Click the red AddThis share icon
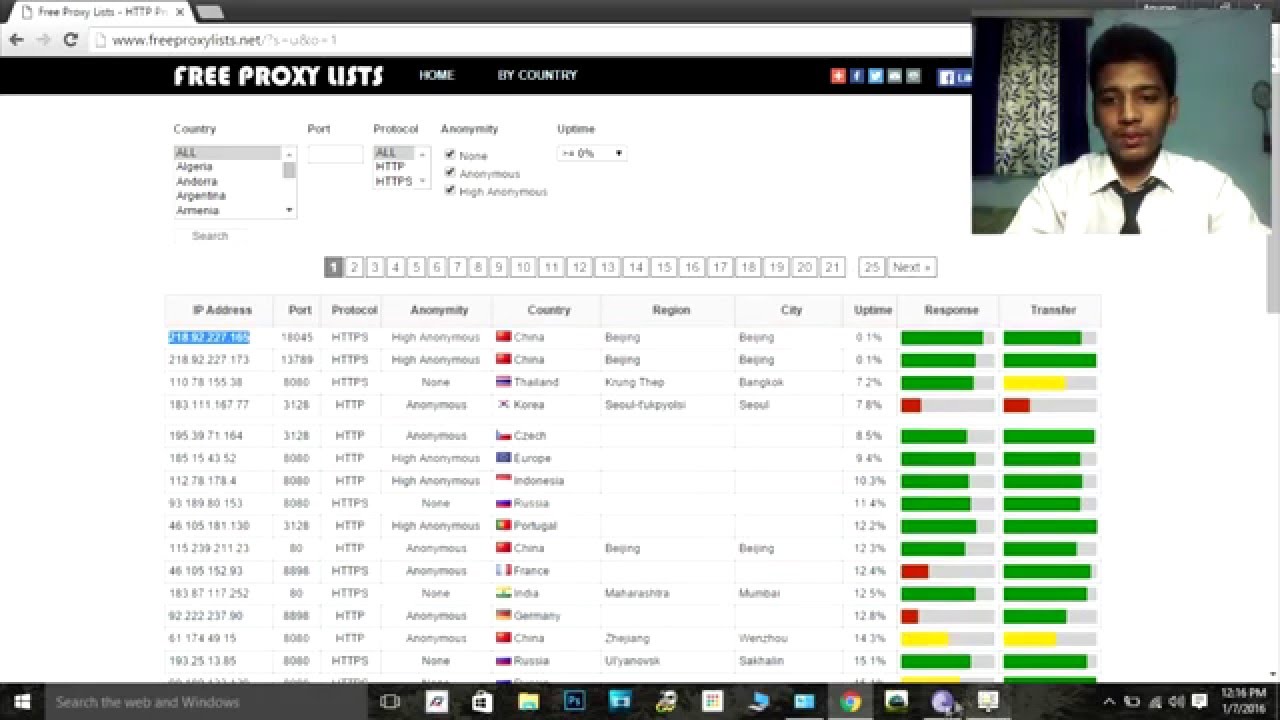The width and height of the screenshot is (1280, 720). (x=838, y=76)
